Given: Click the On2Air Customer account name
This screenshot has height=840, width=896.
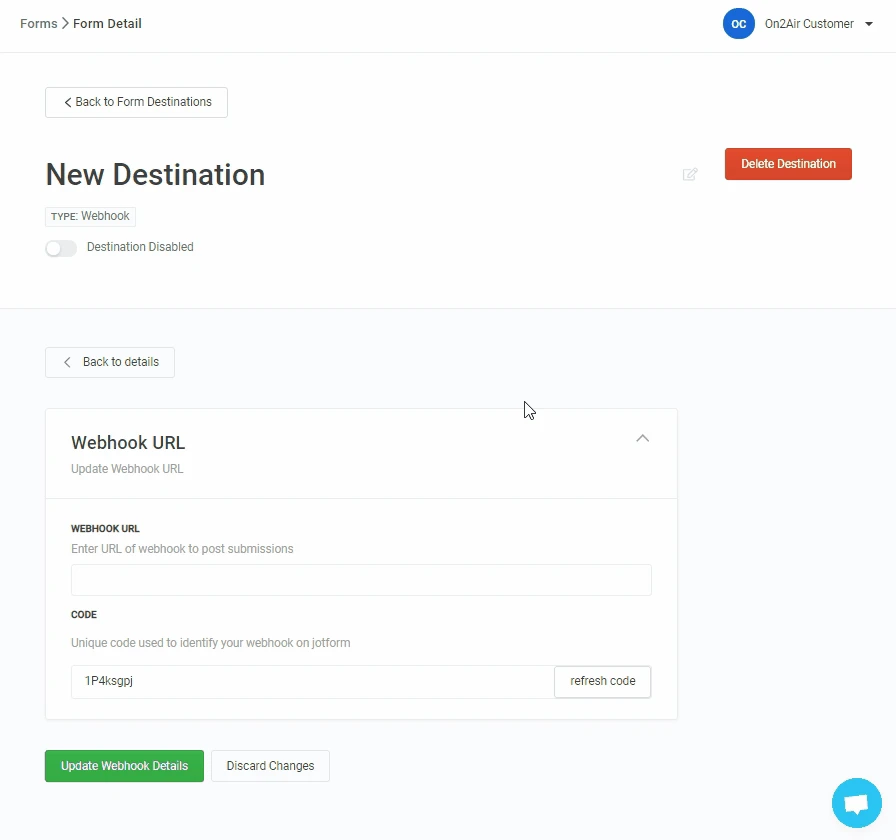Looking at the screenshot, I should (x=809, y=24).
